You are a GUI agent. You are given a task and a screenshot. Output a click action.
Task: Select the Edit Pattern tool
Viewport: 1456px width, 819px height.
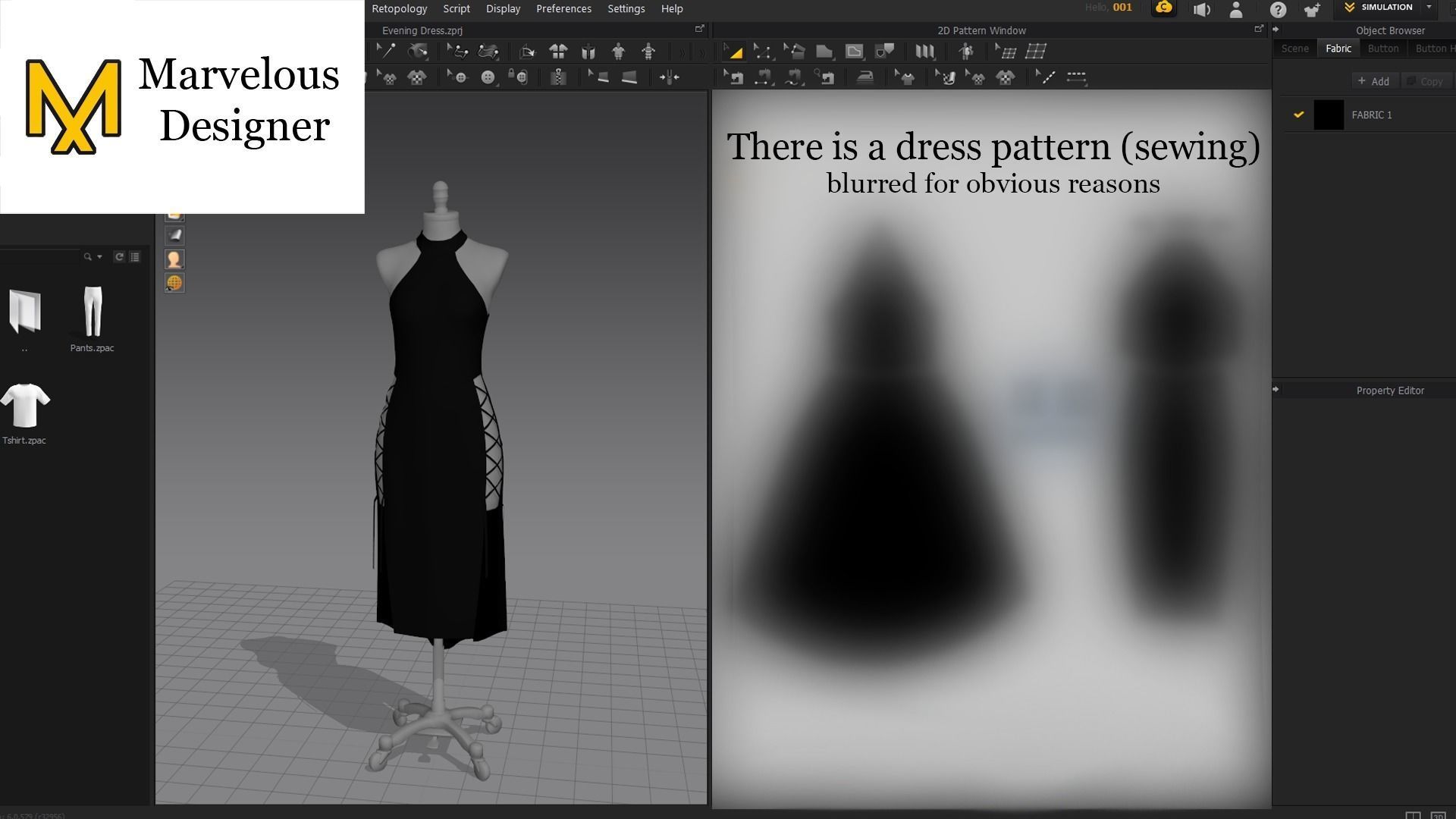tap(764, 51)
